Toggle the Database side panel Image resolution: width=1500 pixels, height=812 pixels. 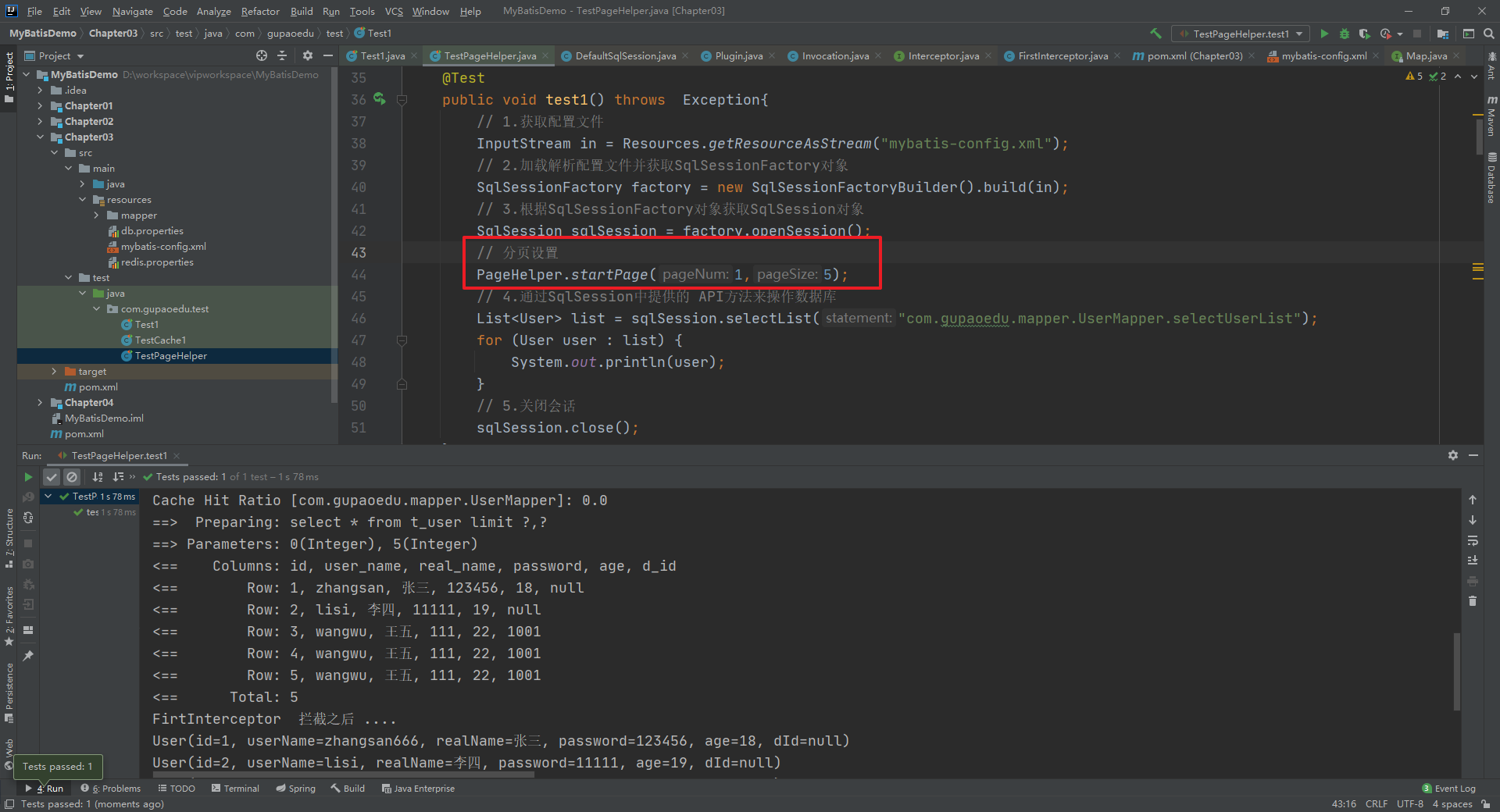click(1491, 178)
